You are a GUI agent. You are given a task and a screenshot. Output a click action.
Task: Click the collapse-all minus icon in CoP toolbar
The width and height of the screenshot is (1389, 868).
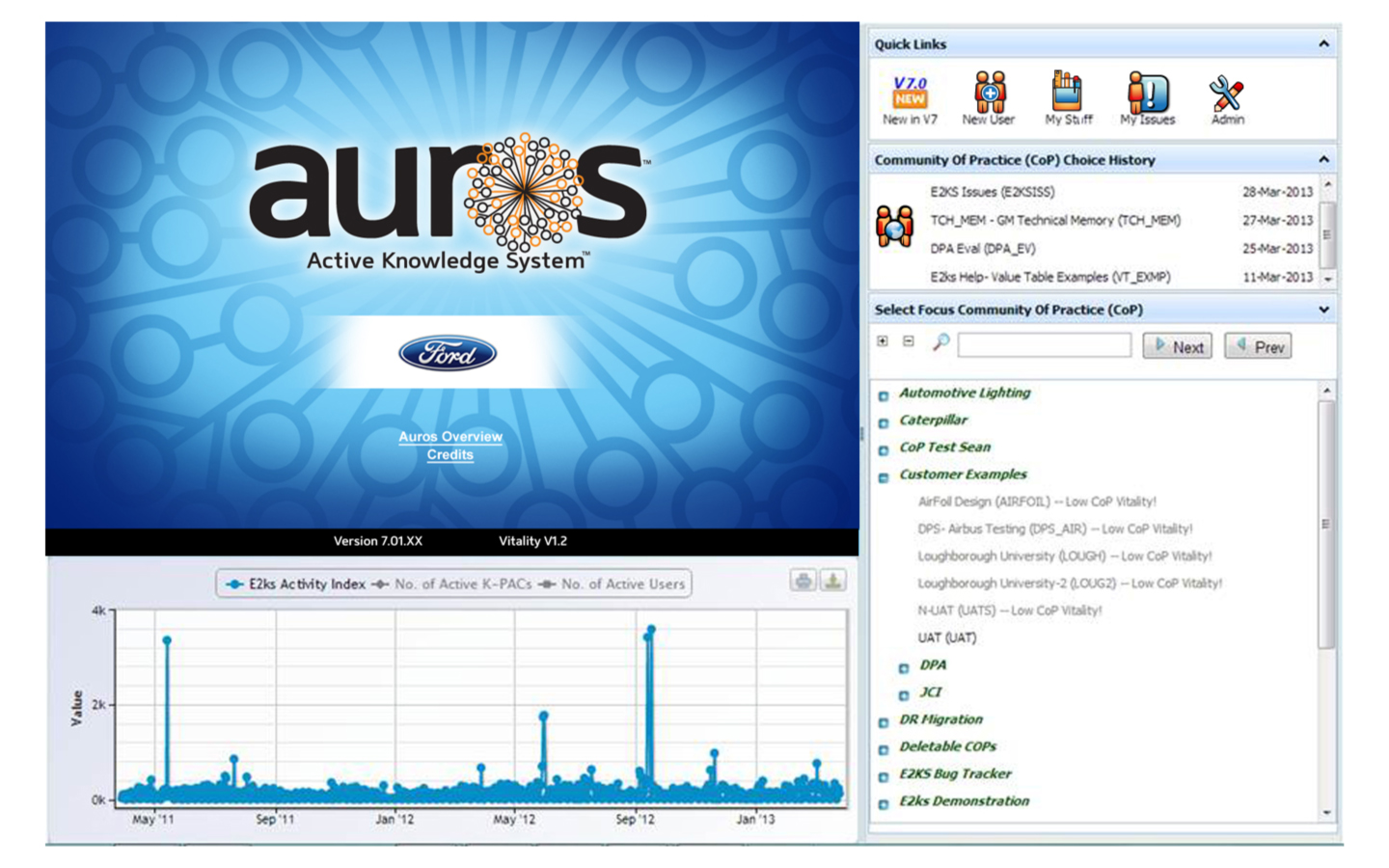click(909, 341)
